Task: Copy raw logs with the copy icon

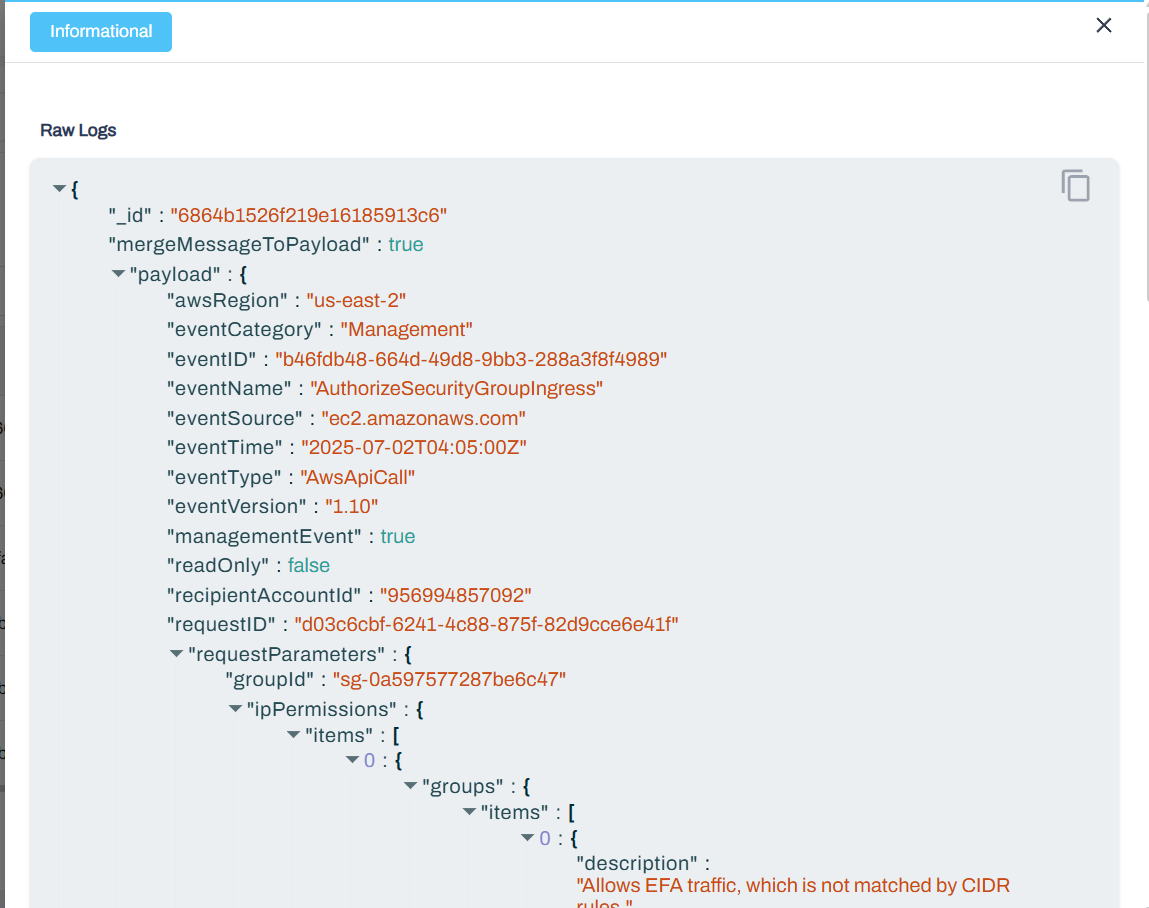Action: tap(1075, 185)
